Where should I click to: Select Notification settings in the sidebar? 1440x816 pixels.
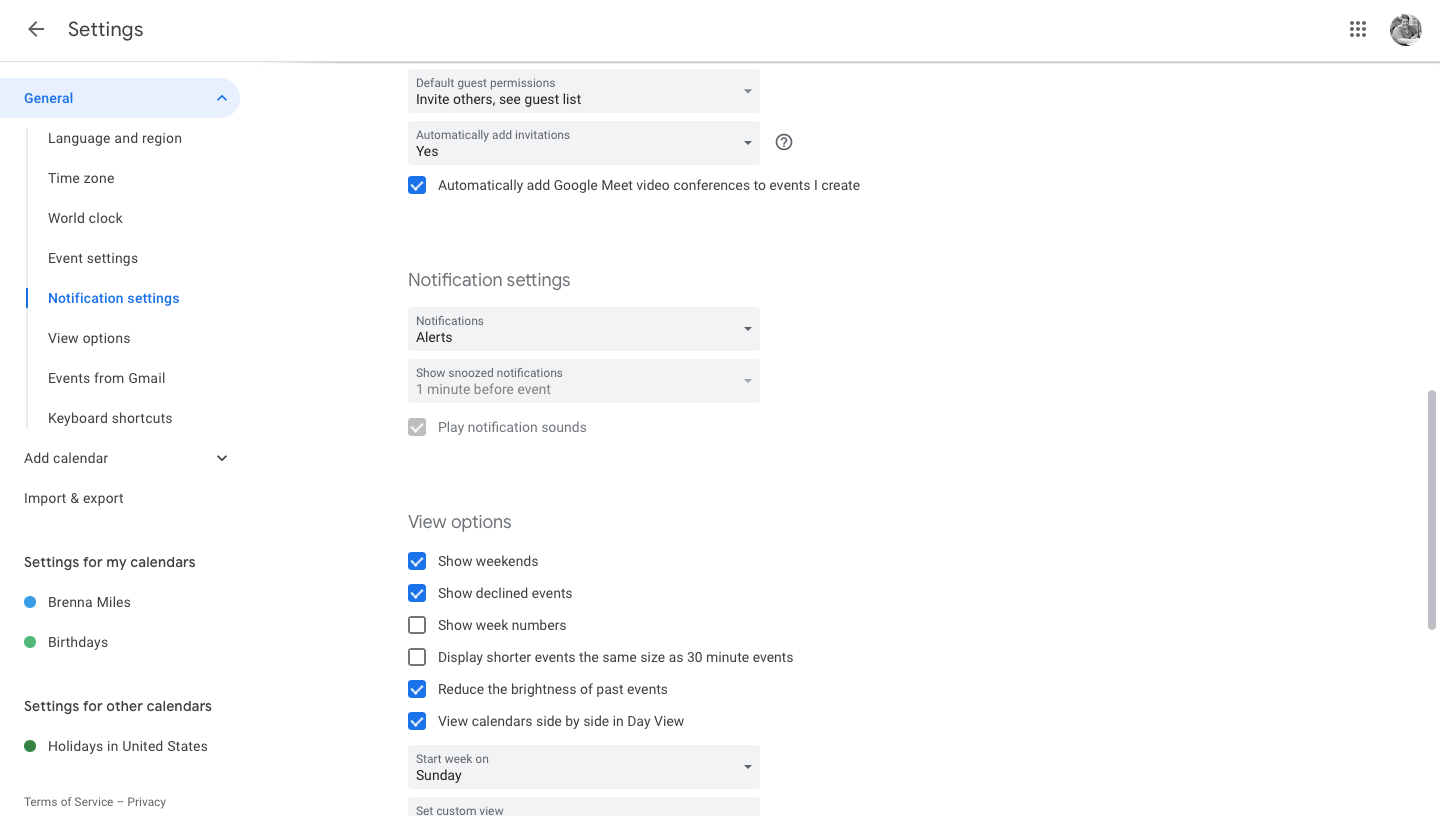click(113, 298)
